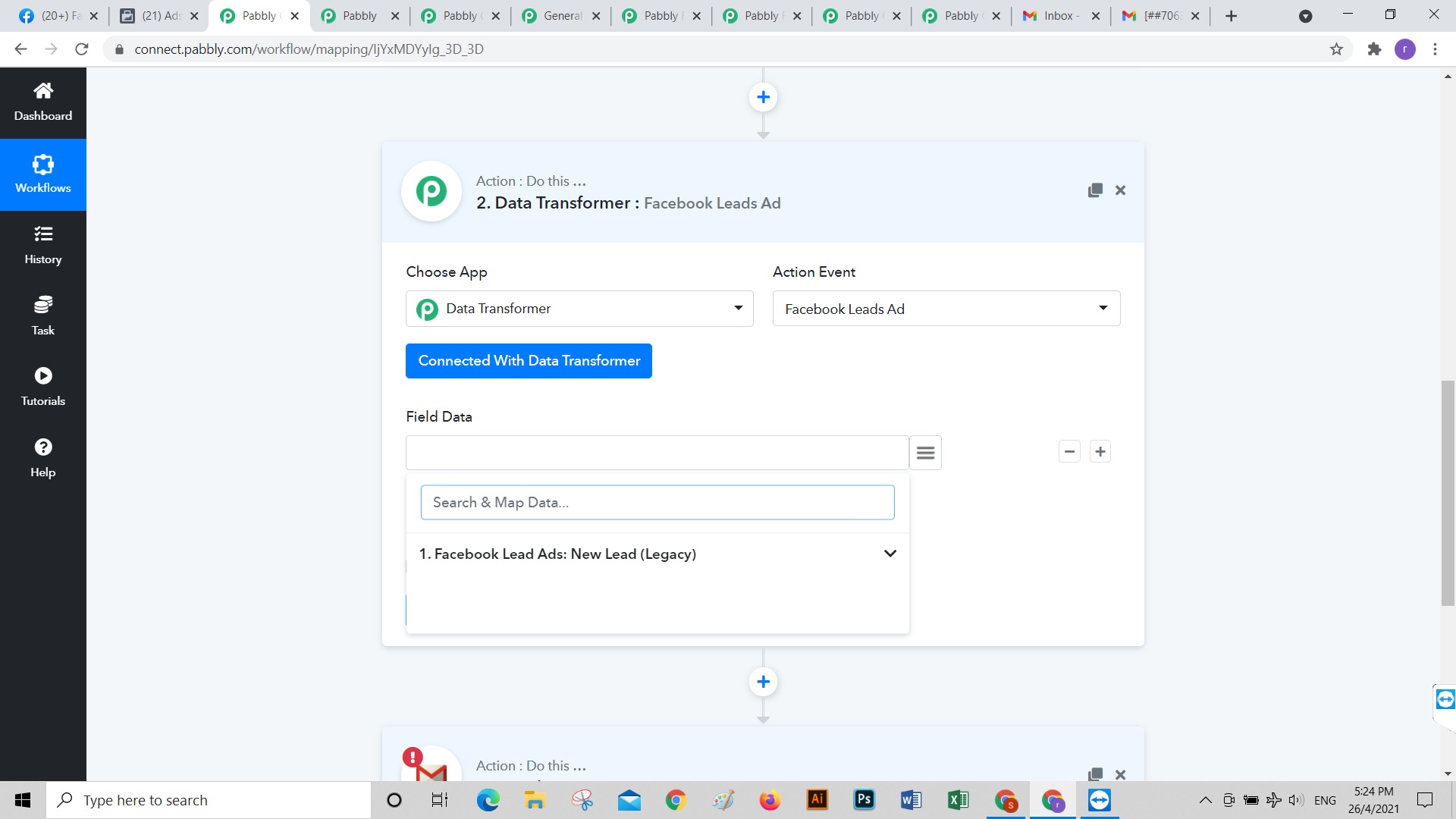Open the Action Event dropdown
Image resolution: width=1456 pixels, height=819 pixels.
(x=946, y=309)
